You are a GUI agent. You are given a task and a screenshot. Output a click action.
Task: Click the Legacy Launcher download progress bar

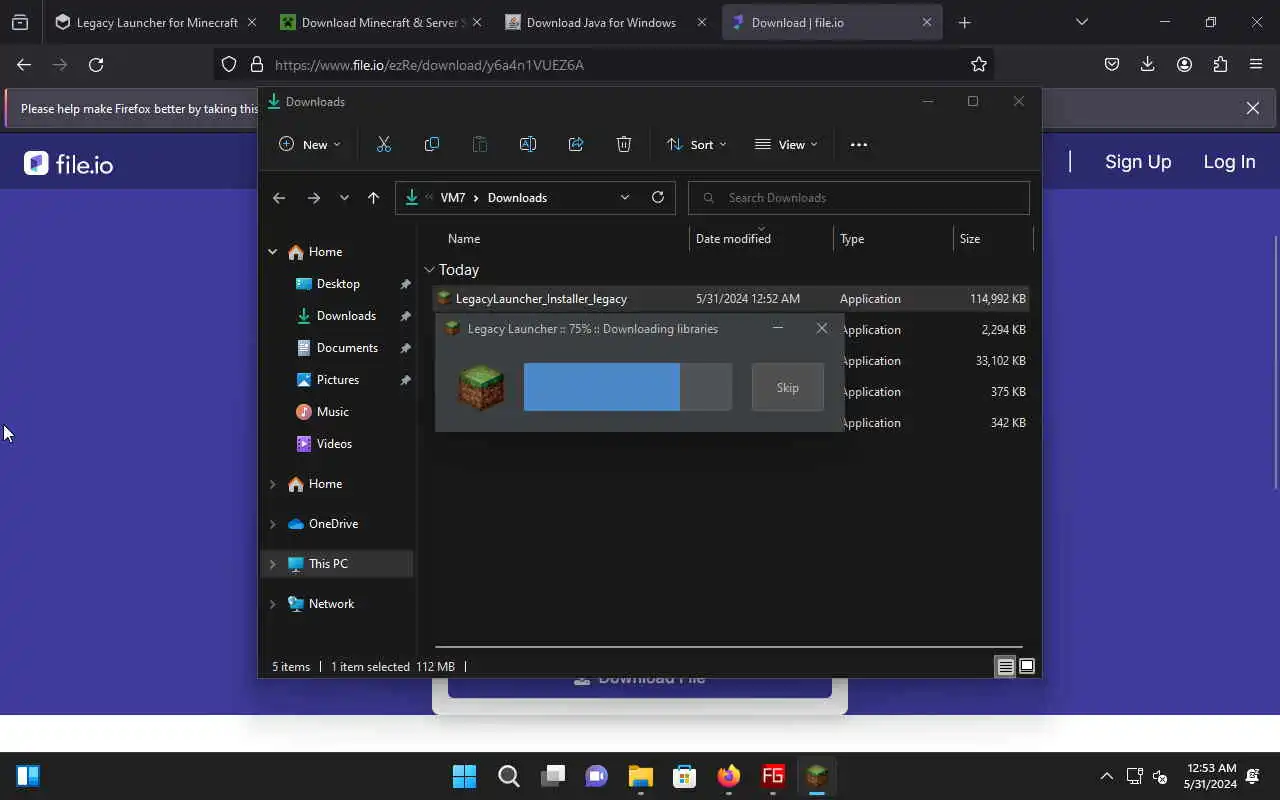click(x=628, y=387)
